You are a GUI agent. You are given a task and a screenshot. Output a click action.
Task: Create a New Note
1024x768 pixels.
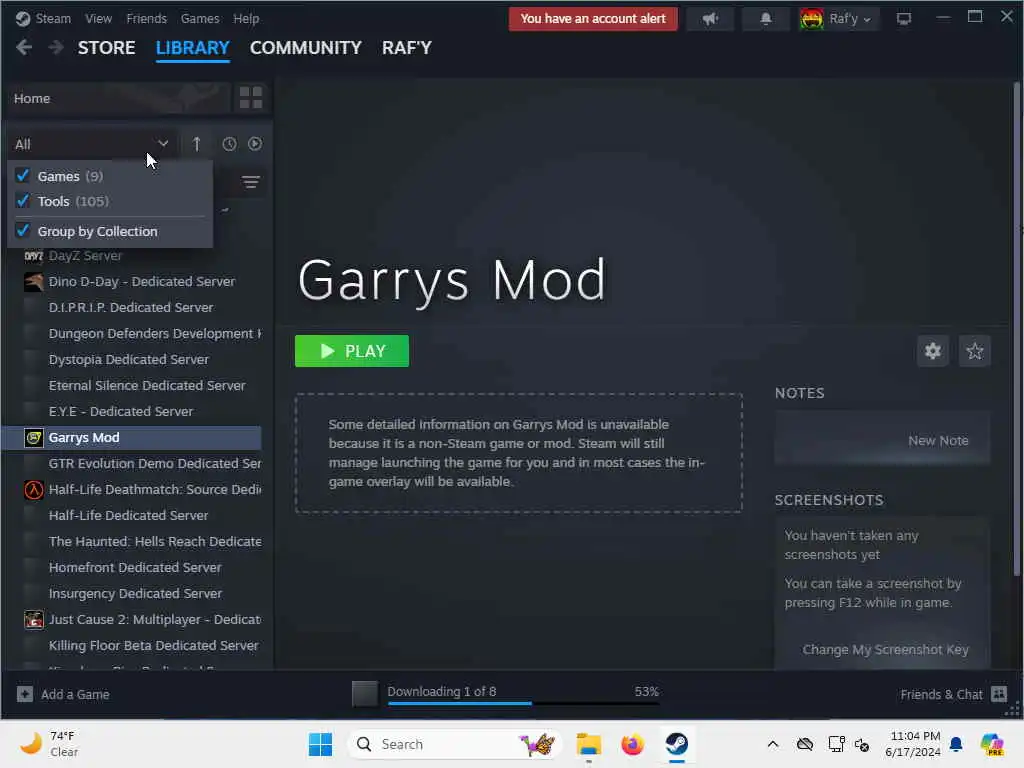[938, 441]
